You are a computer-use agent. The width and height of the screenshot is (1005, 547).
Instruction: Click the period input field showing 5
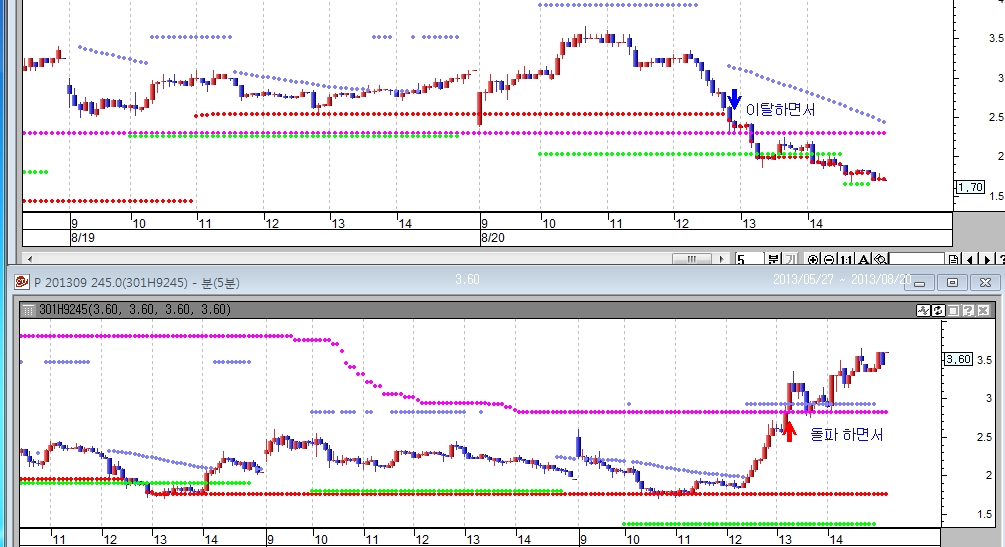click(x=748, y=259)
